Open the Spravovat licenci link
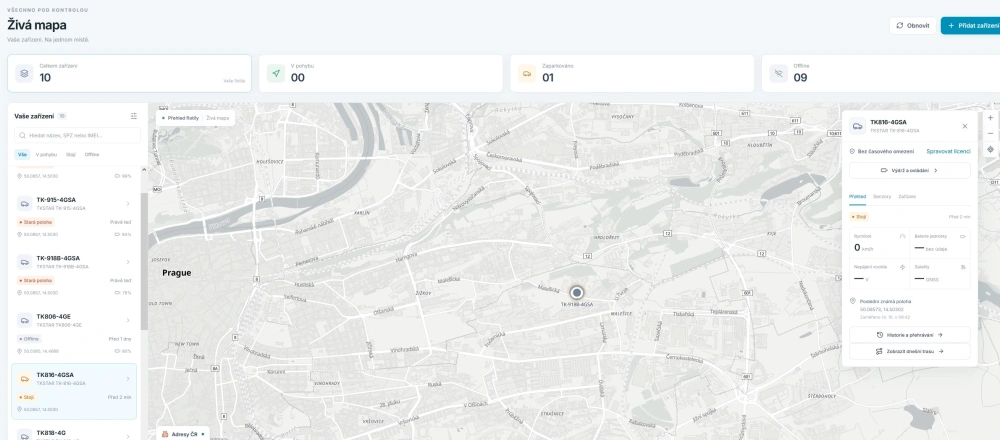The height and width of the screenshot is (440, 1000). pos(948,151)
